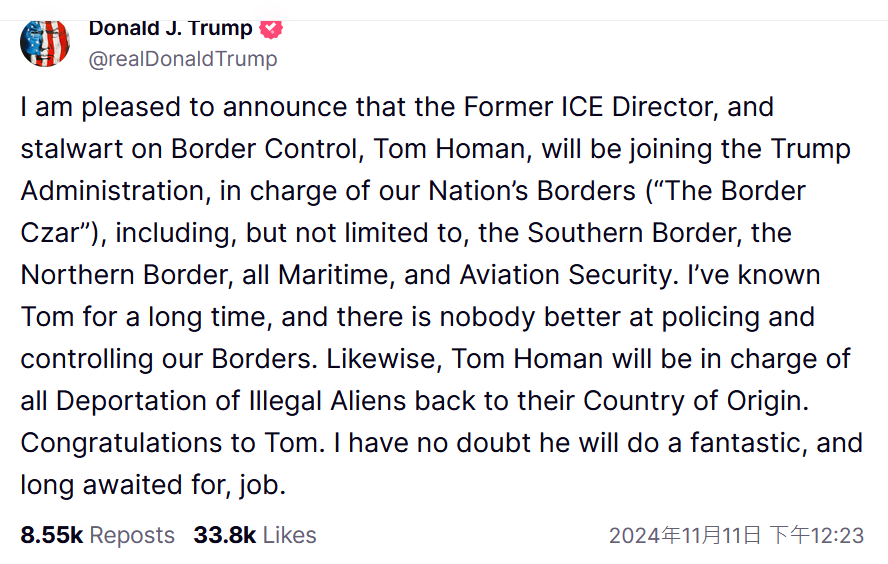888x564 pixels.
Task: Click the words "Northern Border" in post
Action: 125,275
